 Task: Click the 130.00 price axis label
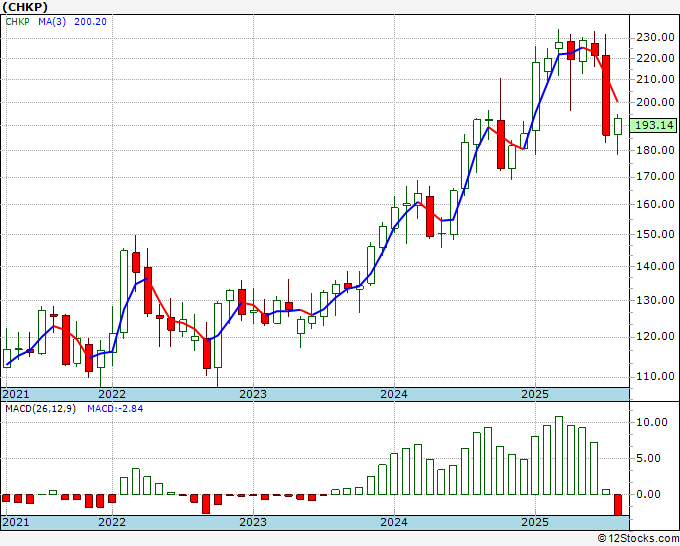[x=655, y=300]
